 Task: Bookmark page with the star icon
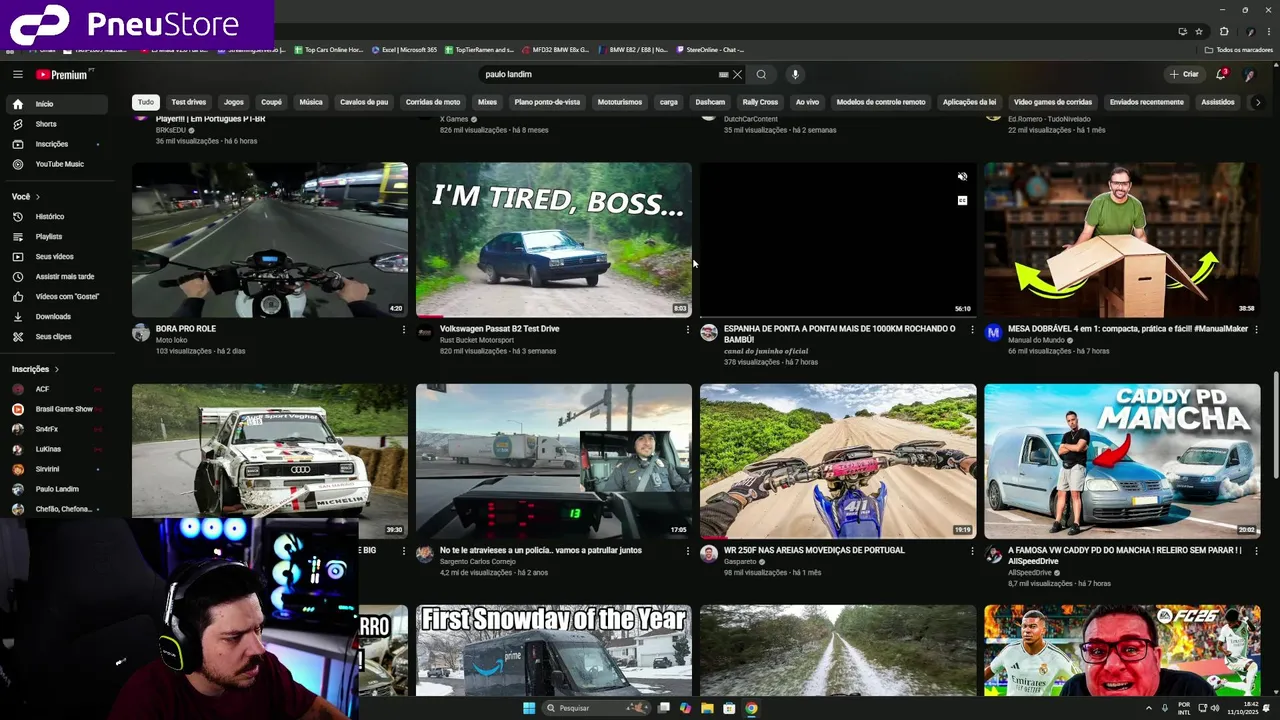click(x=1199, y=31)
